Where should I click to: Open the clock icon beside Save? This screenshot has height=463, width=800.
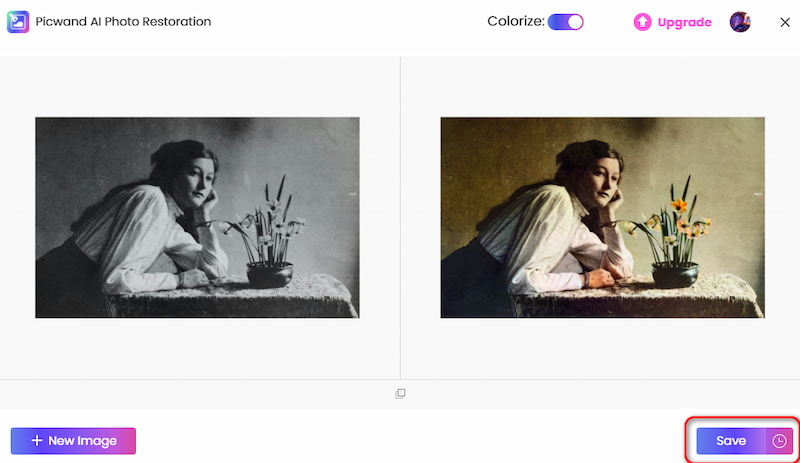click(779, 441)
